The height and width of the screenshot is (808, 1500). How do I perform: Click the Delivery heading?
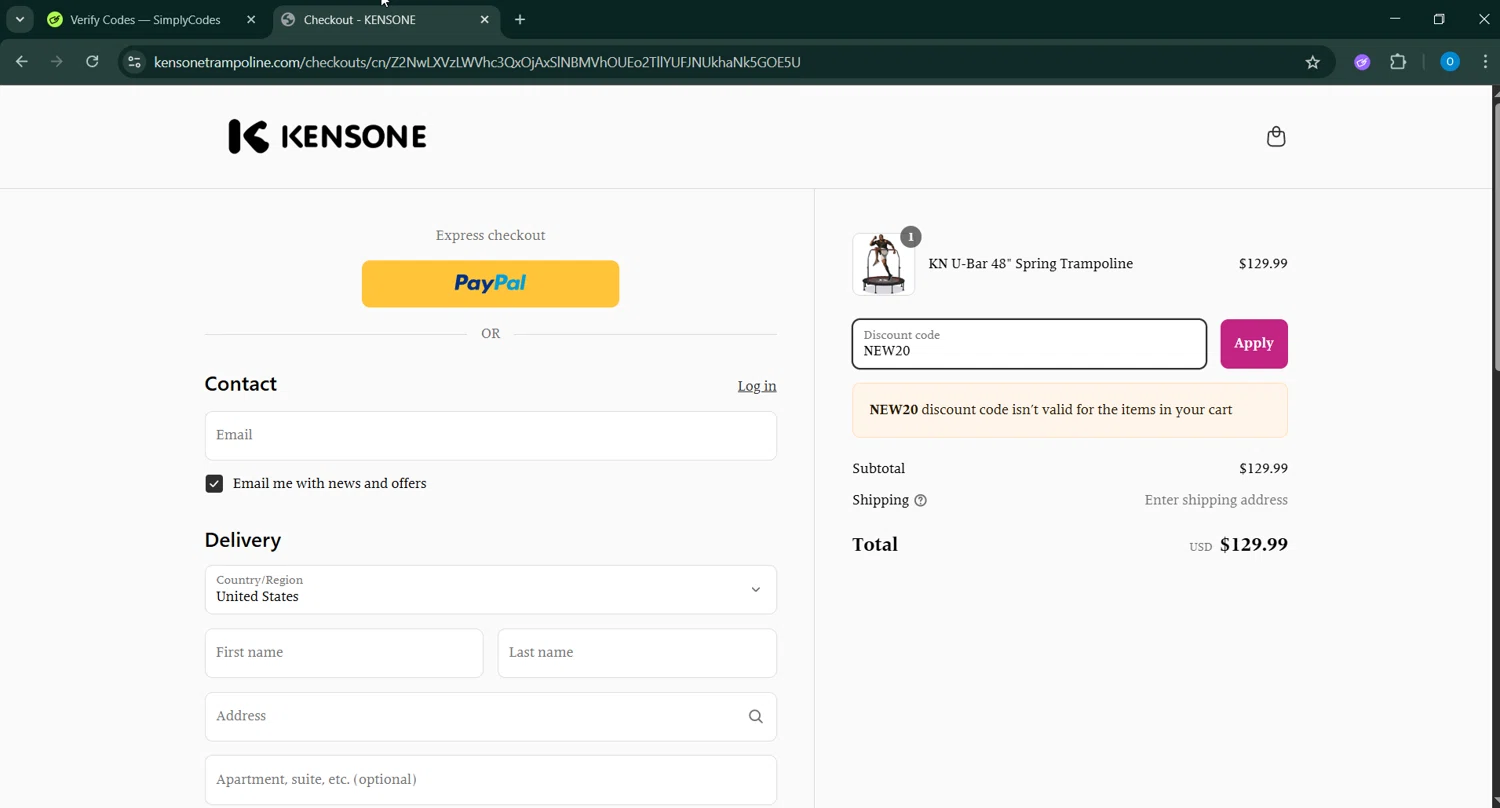coord(243,540)
